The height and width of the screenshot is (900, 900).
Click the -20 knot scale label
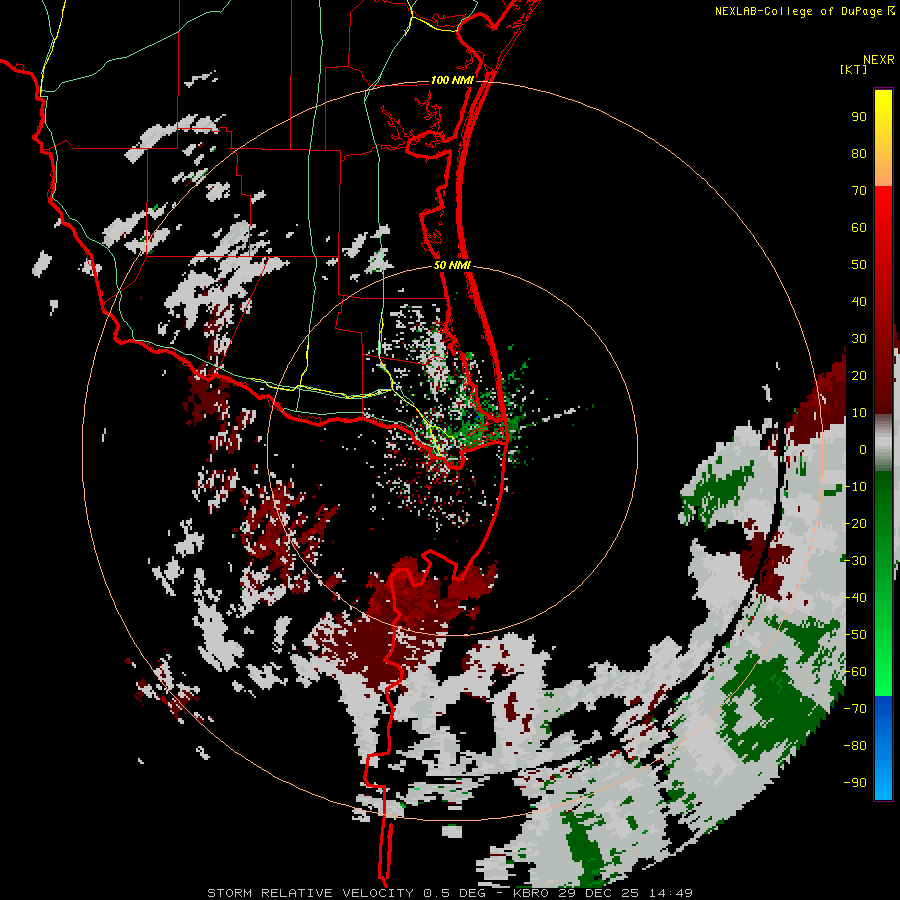(x=855, y=524)
